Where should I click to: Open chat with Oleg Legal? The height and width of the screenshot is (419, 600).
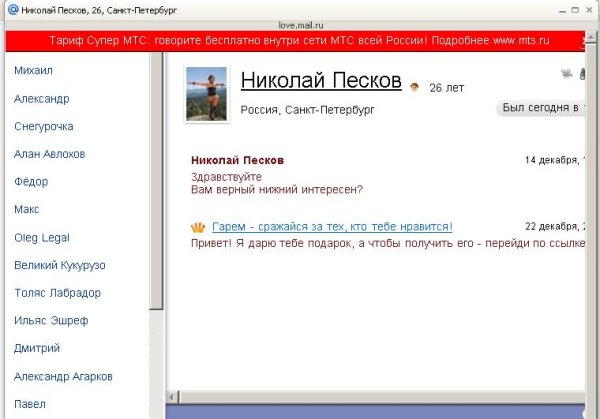tap(42, 238)
